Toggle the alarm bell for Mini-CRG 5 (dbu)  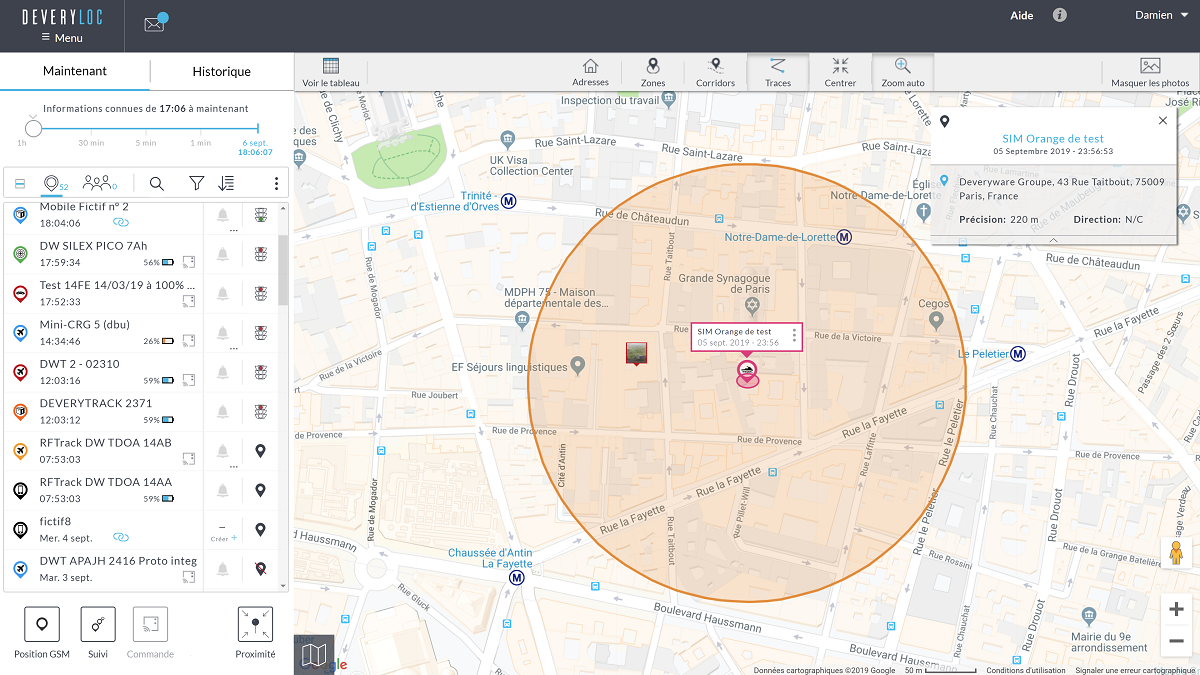[x=222, y=333]
